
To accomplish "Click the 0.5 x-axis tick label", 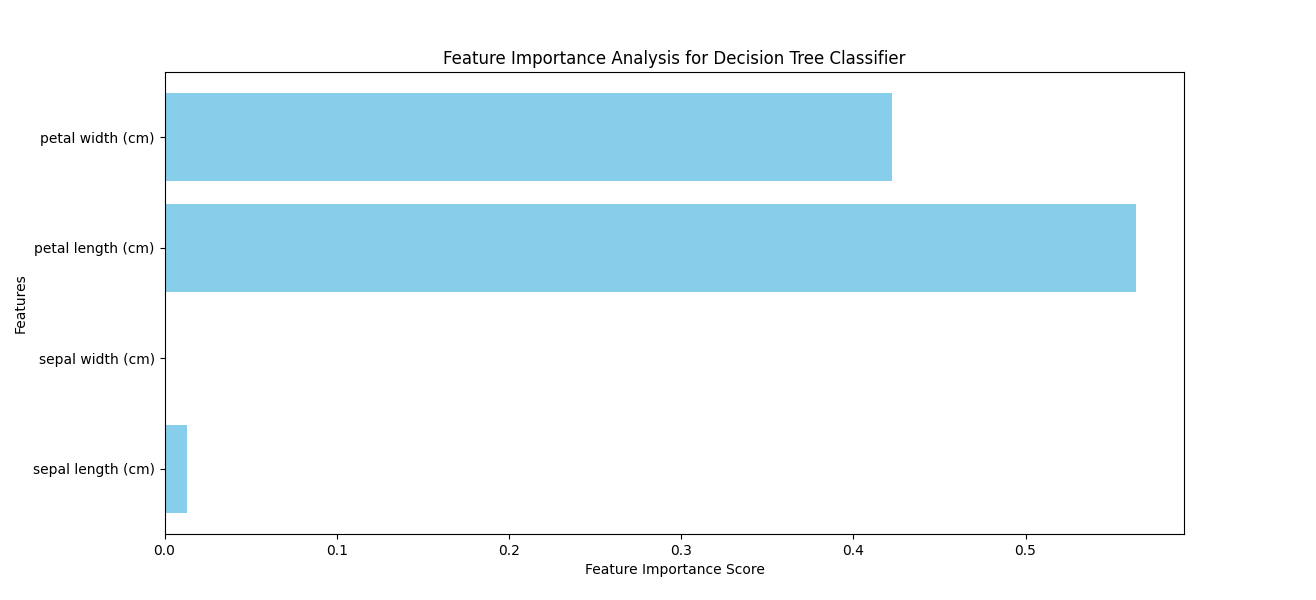I will [1025, 550].
